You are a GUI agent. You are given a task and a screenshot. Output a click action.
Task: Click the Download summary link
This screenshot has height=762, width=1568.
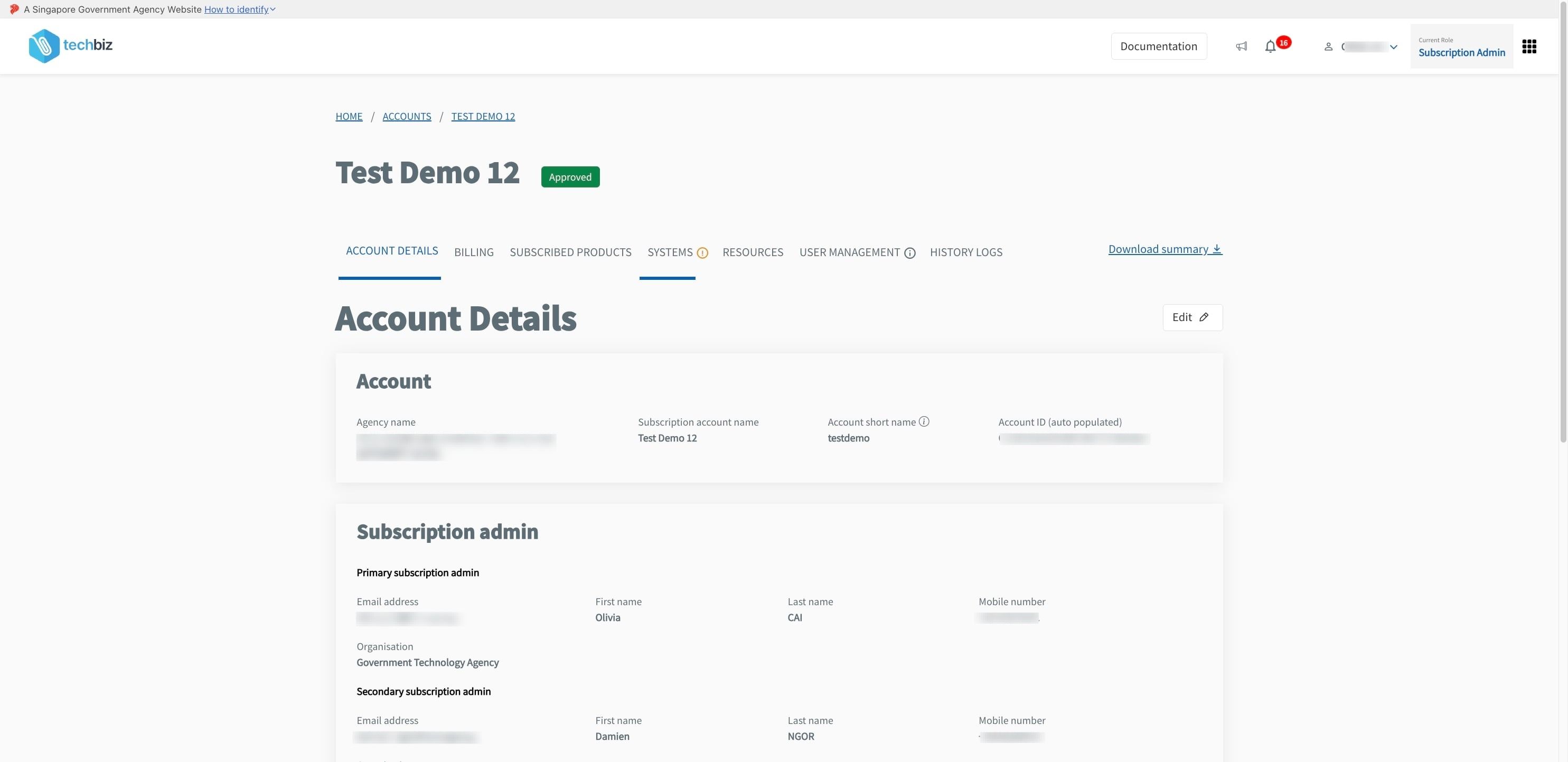(1165, 249)
